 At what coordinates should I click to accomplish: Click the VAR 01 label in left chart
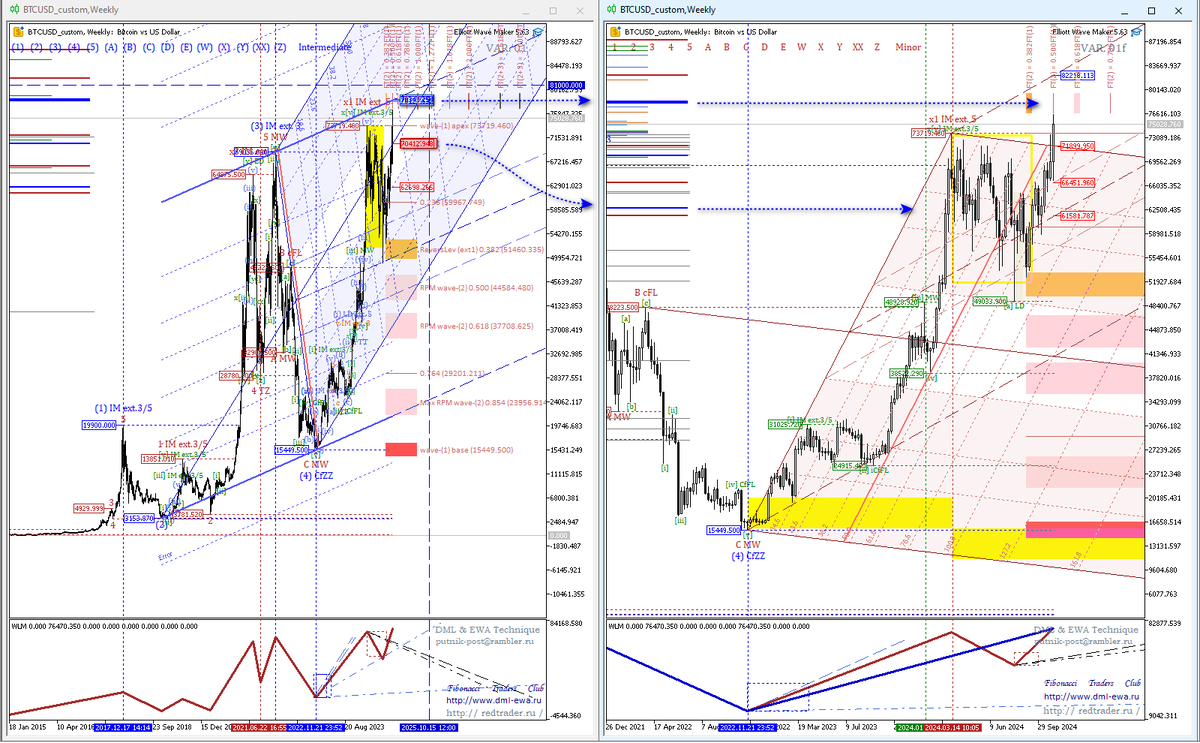[x=506, y=47]
